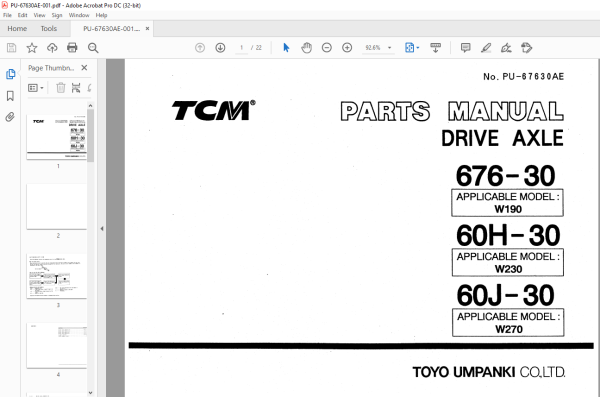This screenshot has height=397, width=600.
Task: Select the Hand pan tool
Action: click(x=307, y=47)
